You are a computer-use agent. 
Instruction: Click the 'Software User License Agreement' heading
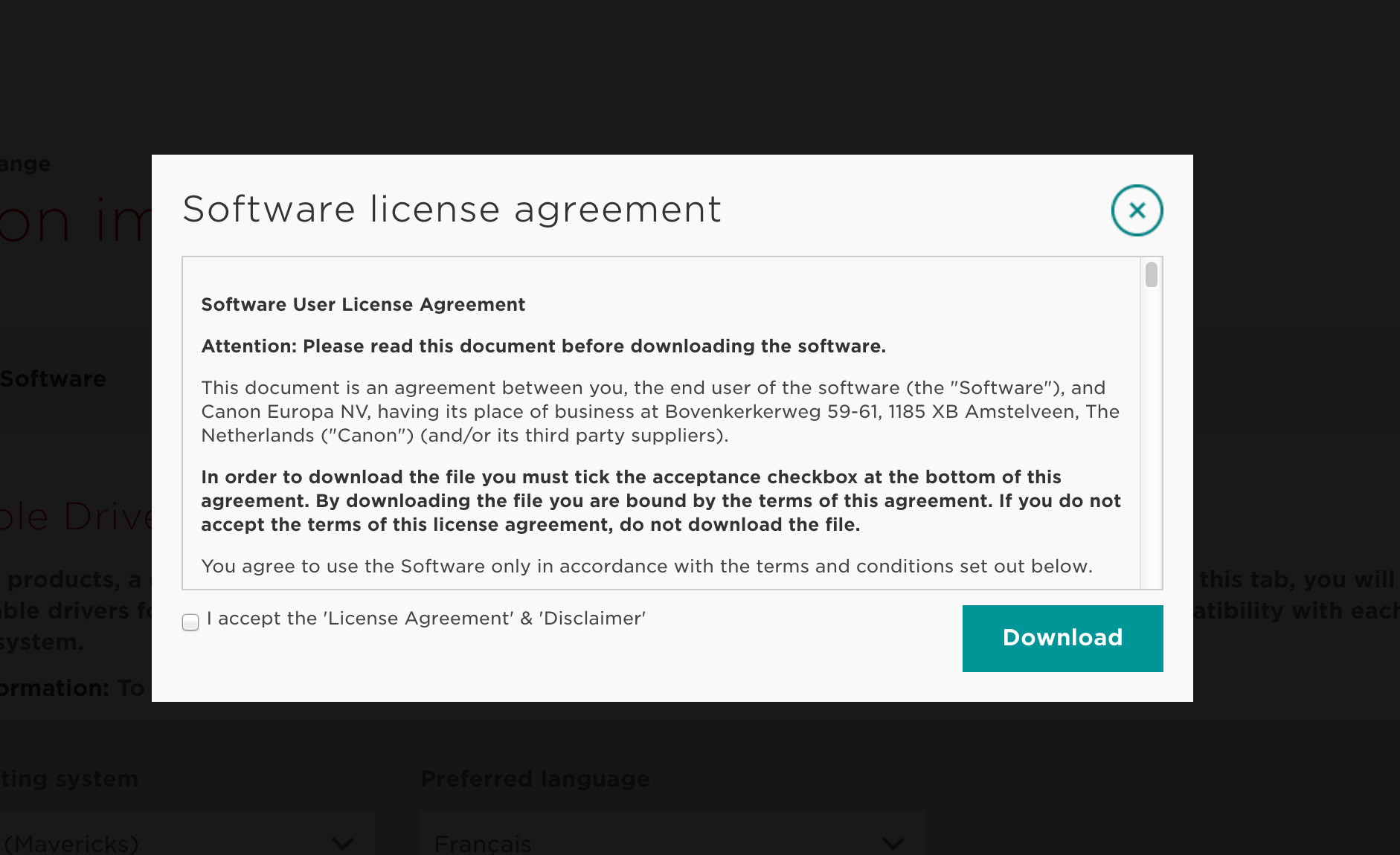click(x=363, y=305)
